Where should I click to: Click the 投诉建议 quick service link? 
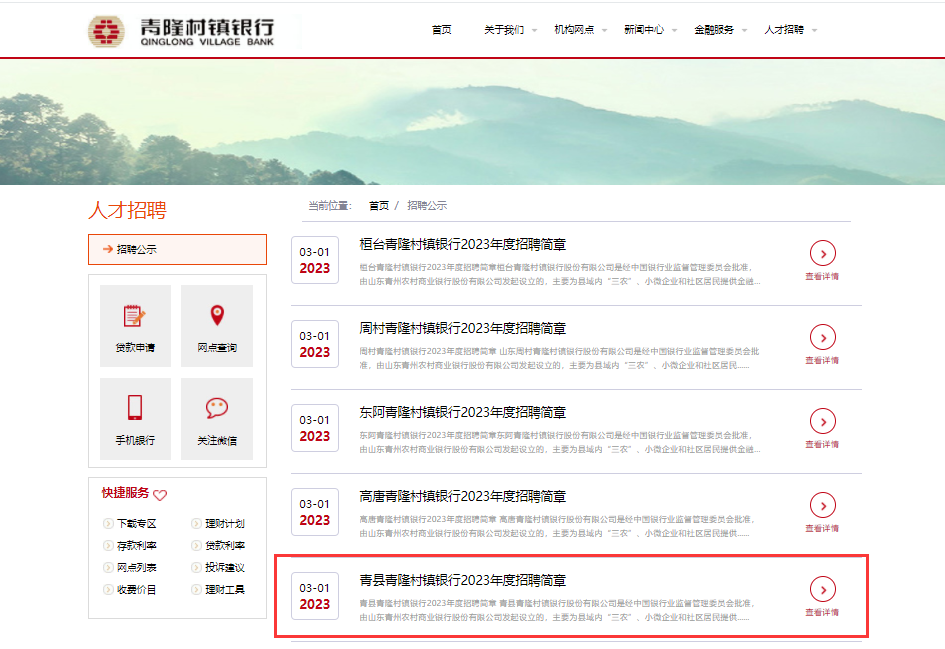point(224,568)
